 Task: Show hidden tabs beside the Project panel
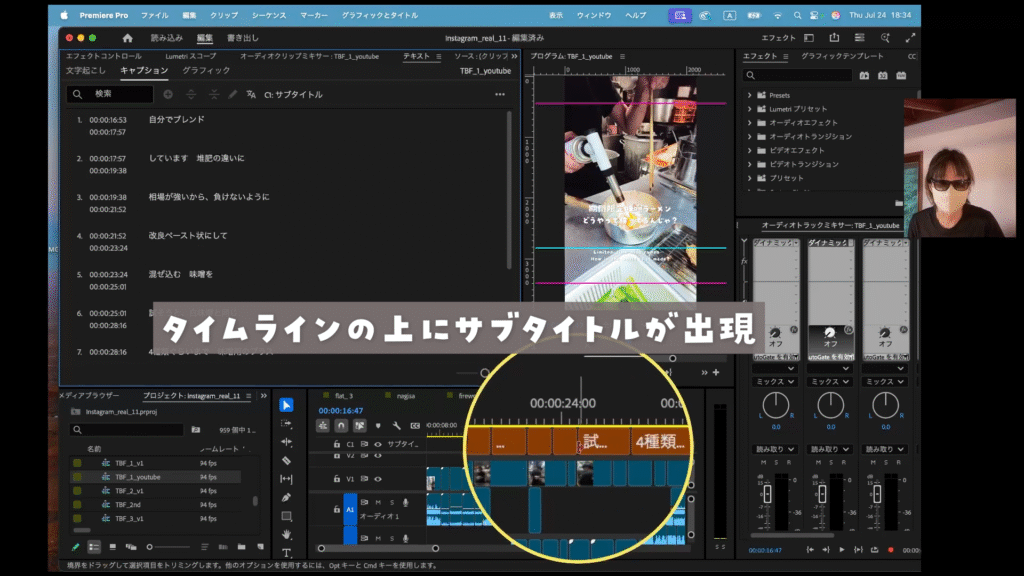pyautogui.click(x=264, y=396)
